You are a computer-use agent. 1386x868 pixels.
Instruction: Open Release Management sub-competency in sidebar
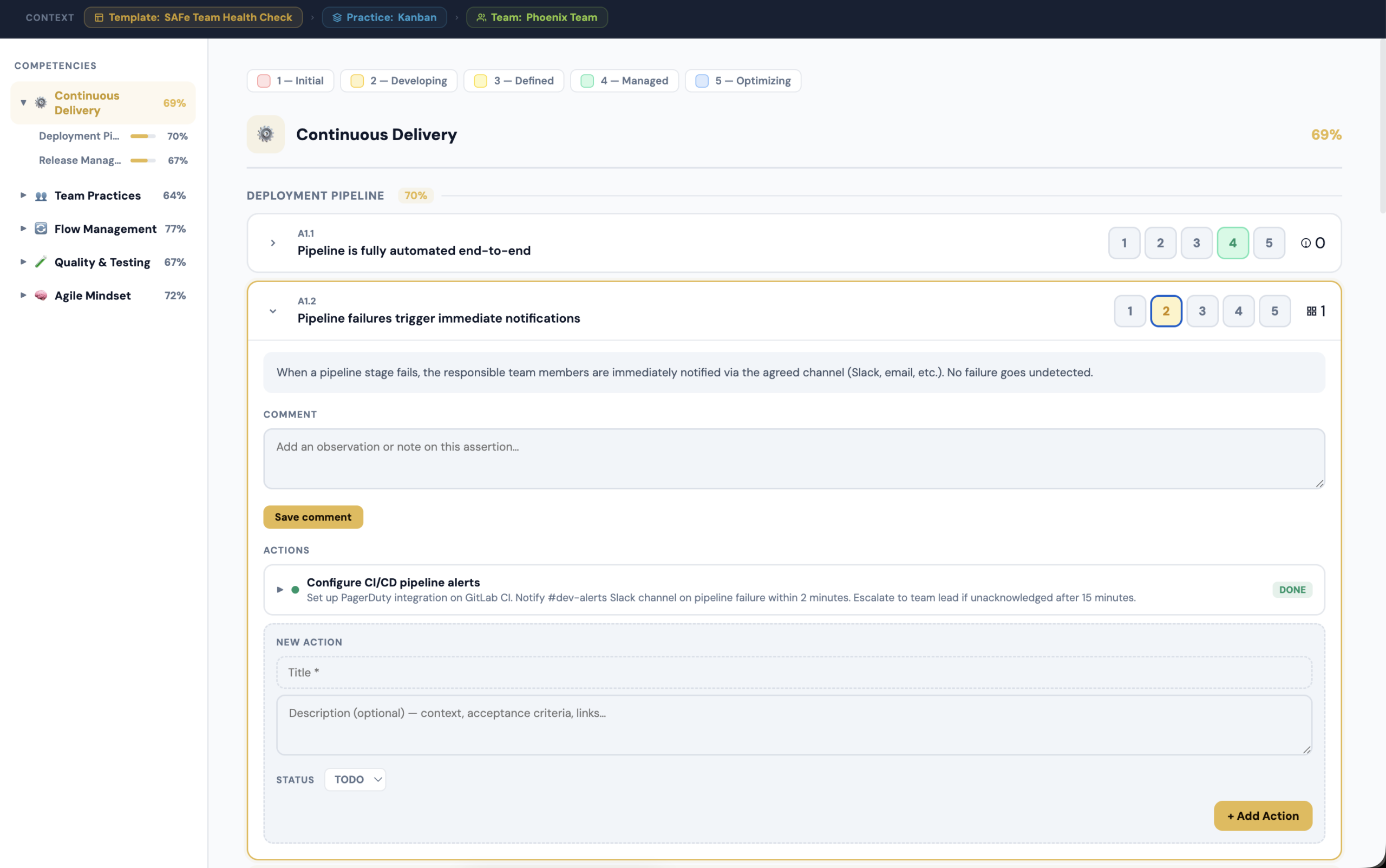tap(80, 160)
